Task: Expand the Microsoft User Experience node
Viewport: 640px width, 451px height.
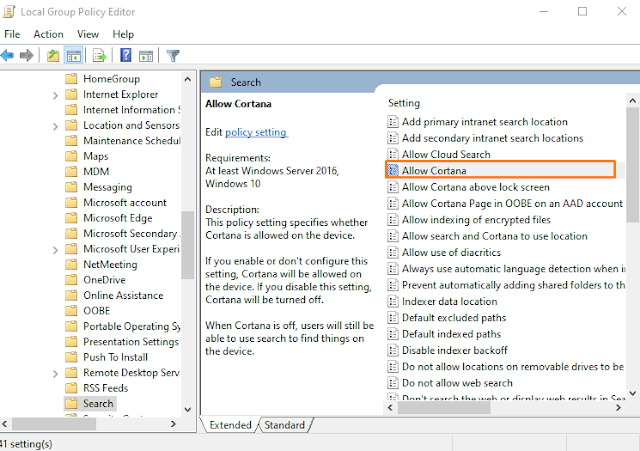Action: tap(56, 250)
